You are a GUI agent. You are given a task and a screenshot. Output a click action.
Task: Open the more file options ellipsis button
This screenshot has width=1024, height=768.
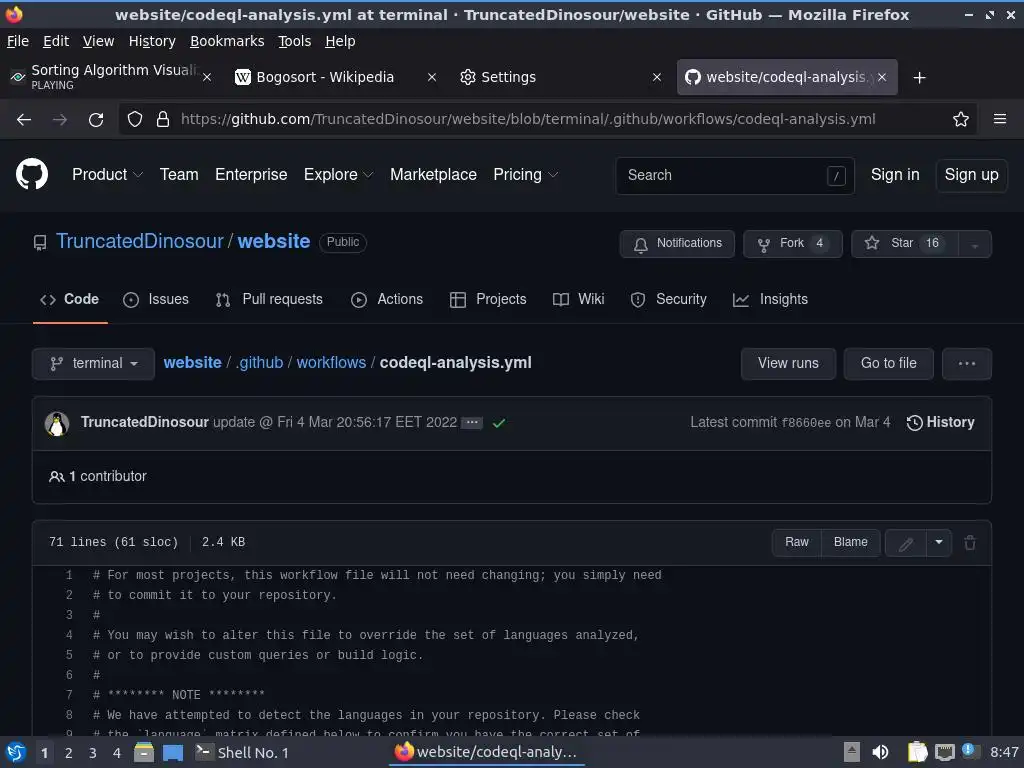pyautogui.click(x=967, y=364)
